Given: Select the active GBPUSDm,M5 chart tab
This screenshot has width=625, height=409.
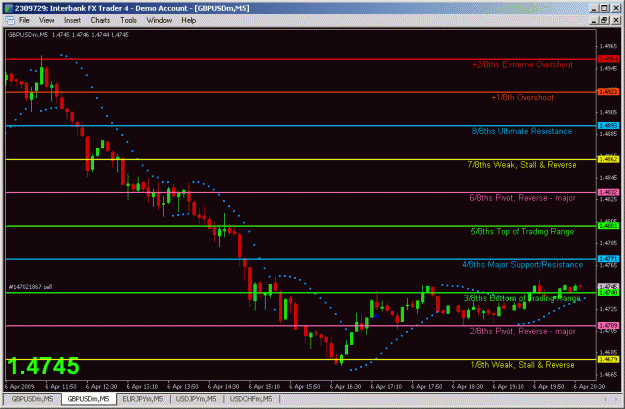Looking at the screenshot, I should pyautogui.click(x=88, y=399).
